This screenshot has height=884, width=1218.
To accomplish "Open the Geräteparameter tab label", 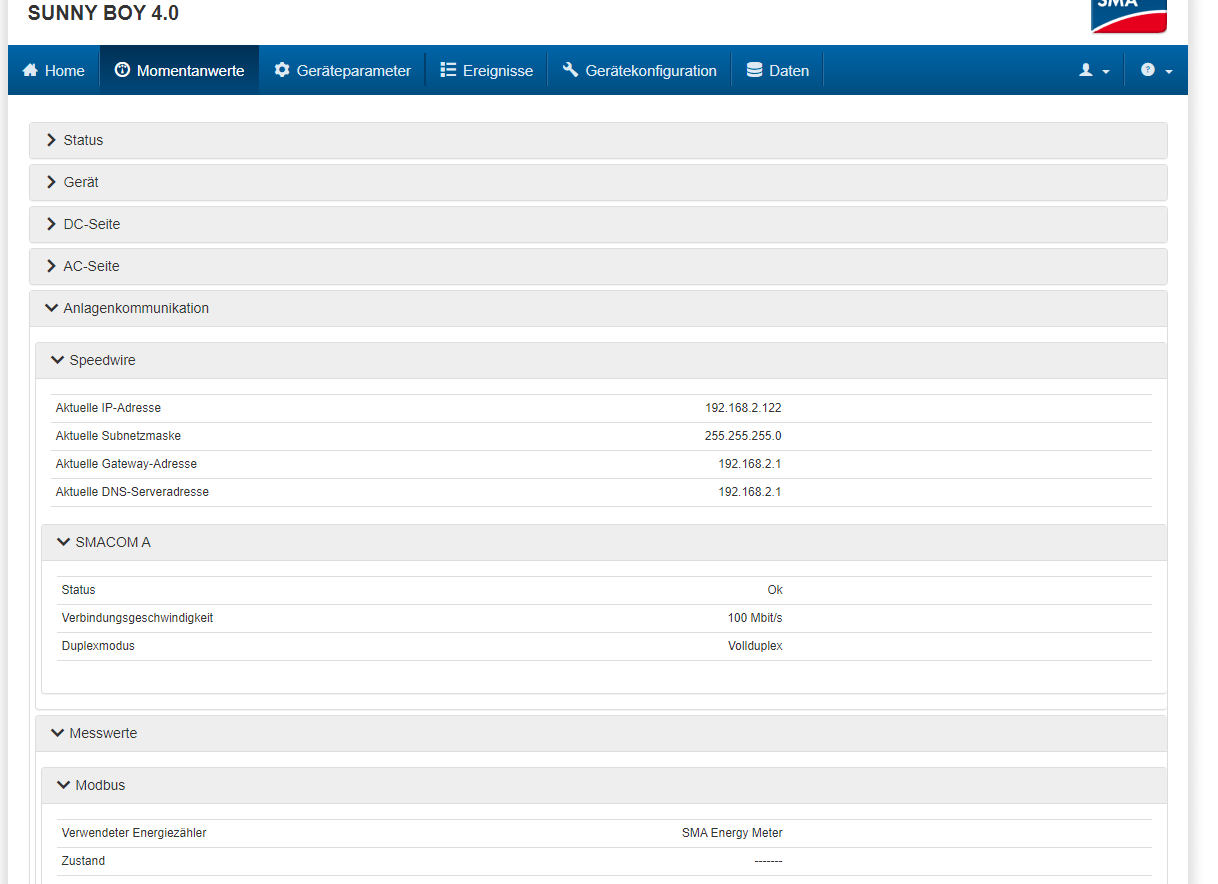I will pyautogui.click(x=354, y=71).
